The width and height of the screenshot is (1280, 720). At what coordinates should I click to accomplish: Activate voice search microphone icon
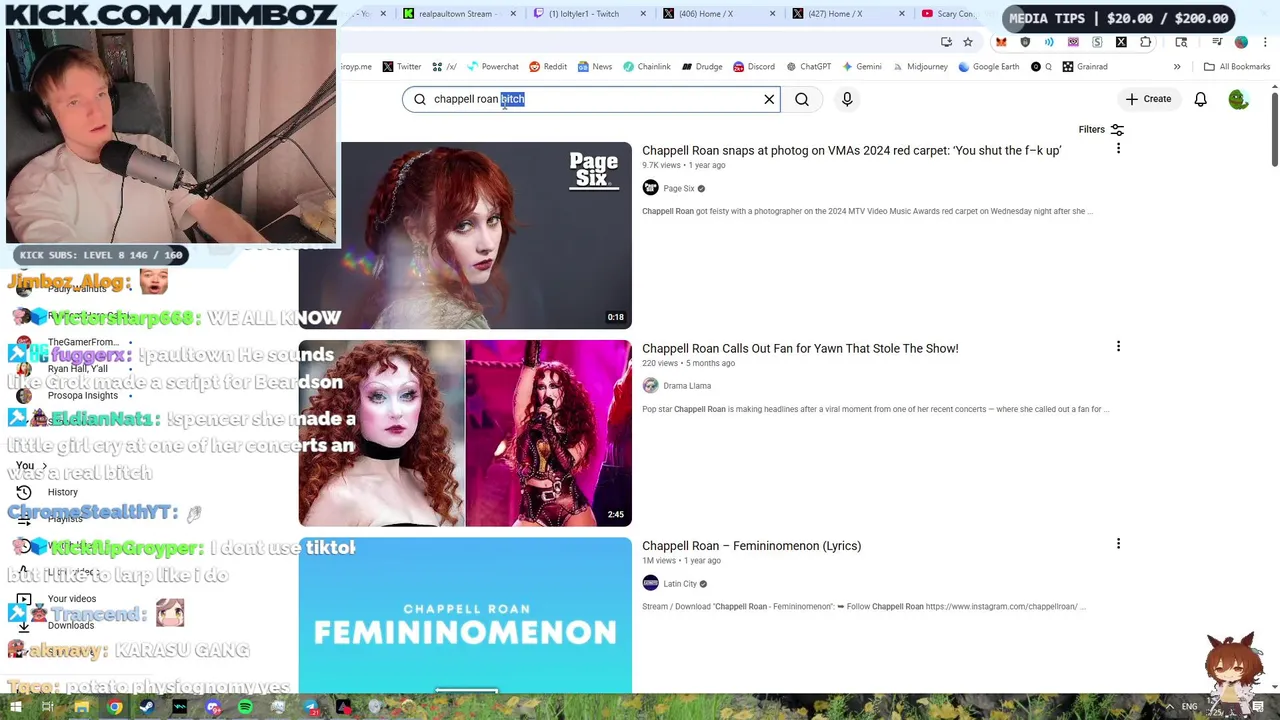click(x=847, y=99)
